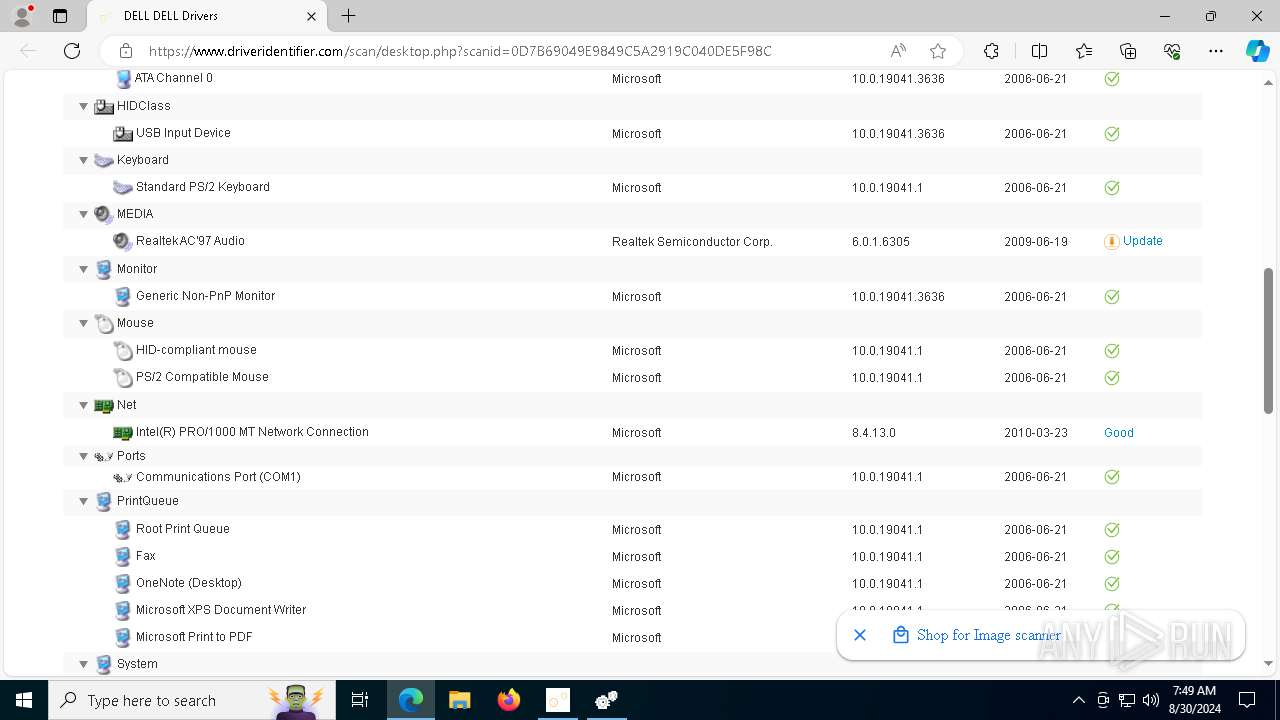Click the Good link for Intel network adapter
Image resolution: width=1280 pixels, height=720 pixels.
[1119, 433]
